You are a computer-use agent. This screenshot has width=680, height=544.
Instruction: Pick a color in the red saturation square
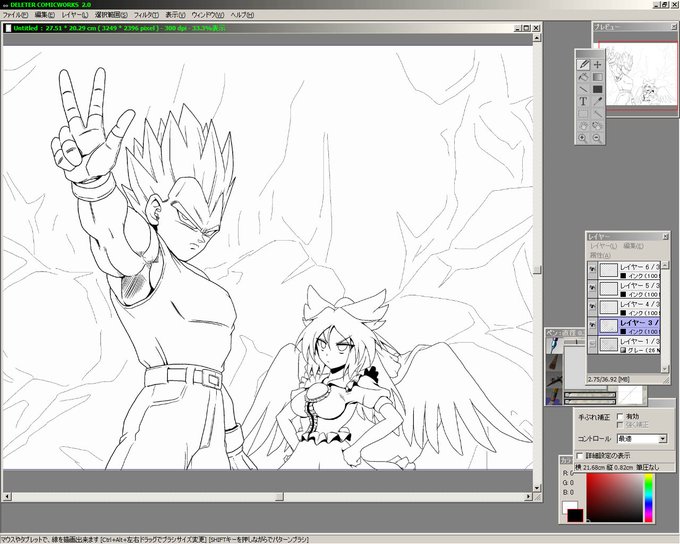614,498
